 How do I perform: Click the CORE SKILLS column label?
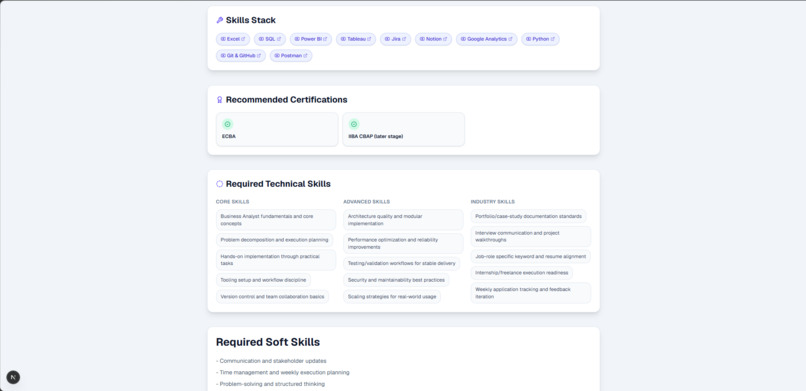pyautogui.click(x=232, y=202)
